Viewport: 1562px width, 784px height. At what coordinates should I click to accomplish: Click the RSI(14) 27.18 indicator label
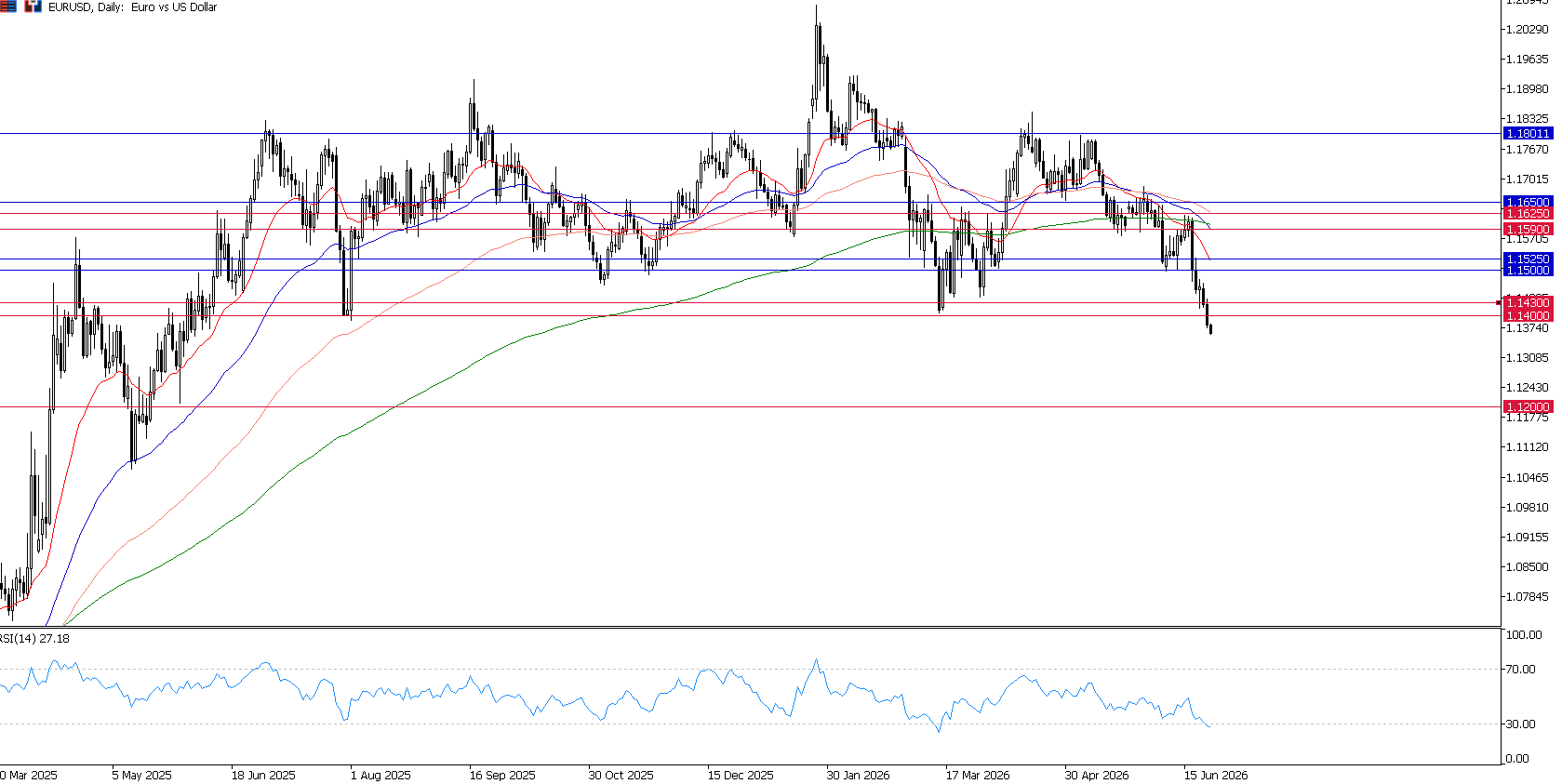[x=34, y=639]
